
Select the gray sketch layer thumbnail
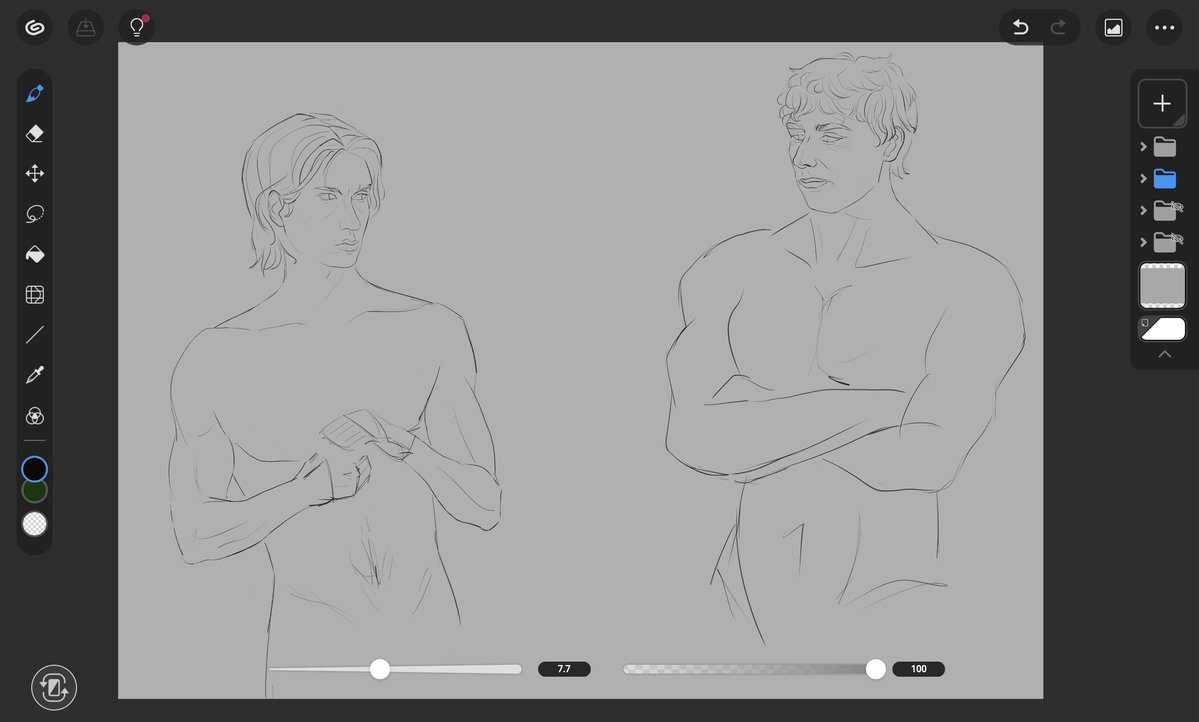pyautogui.click(x=1162, y=285)
